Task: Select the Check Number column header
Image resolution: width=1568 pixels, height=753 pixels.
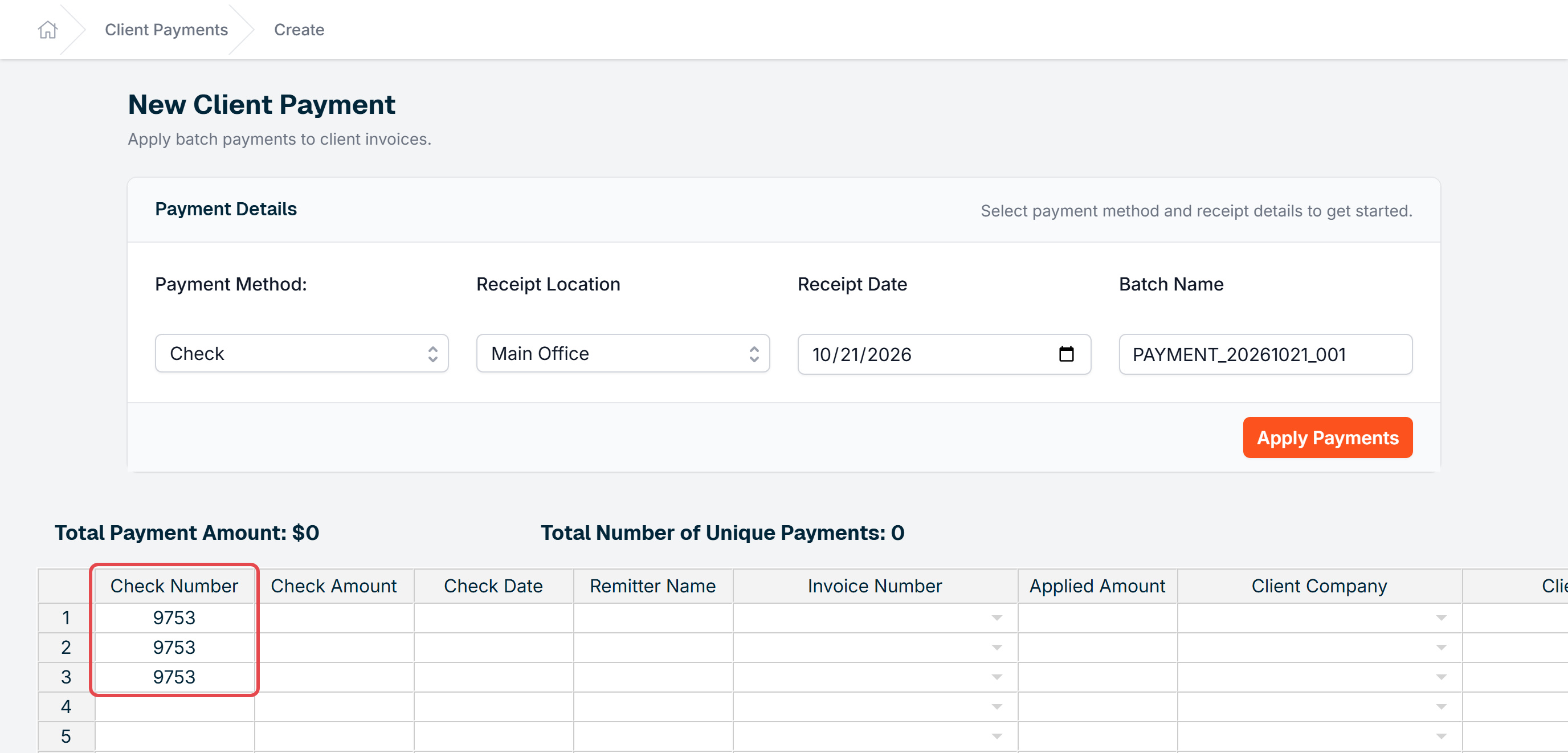Action: tap(175, 586)
